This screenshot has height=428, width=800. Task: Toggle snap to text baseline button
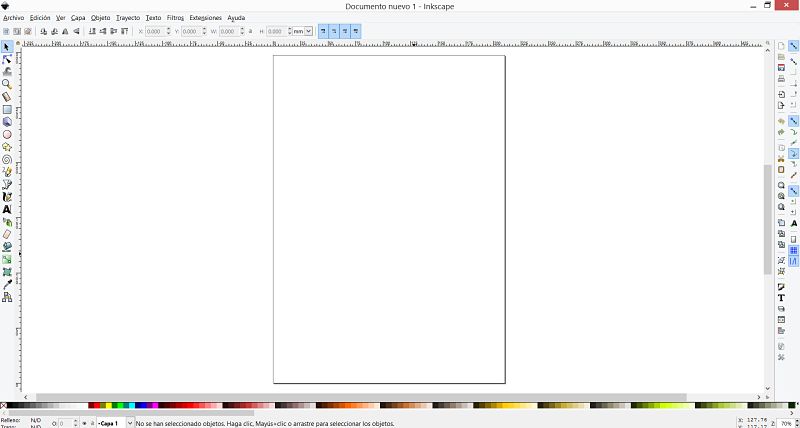click(x=793, y=223)
